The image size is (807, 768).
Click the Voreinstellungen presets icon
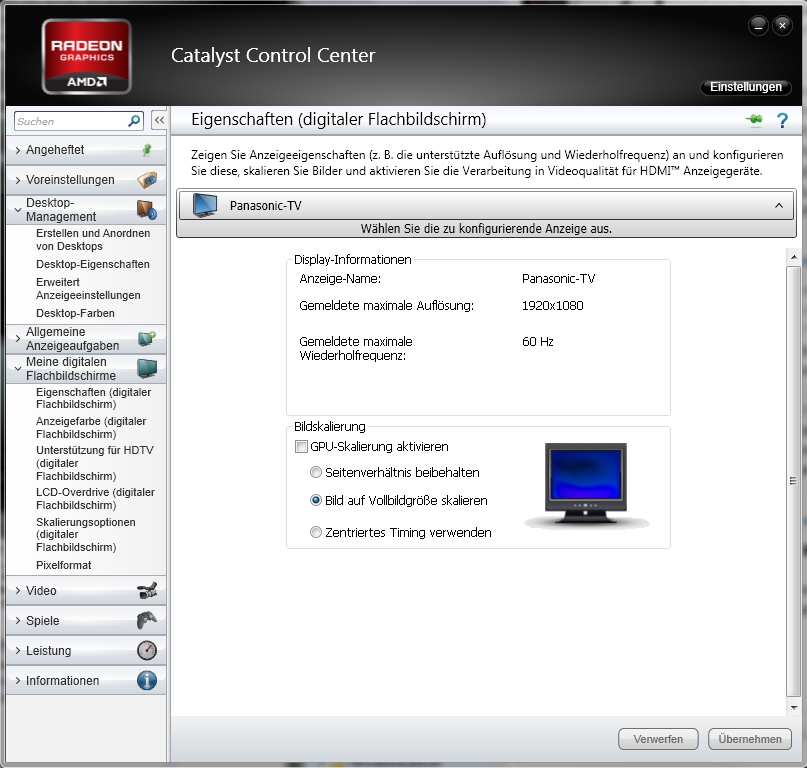147,180
